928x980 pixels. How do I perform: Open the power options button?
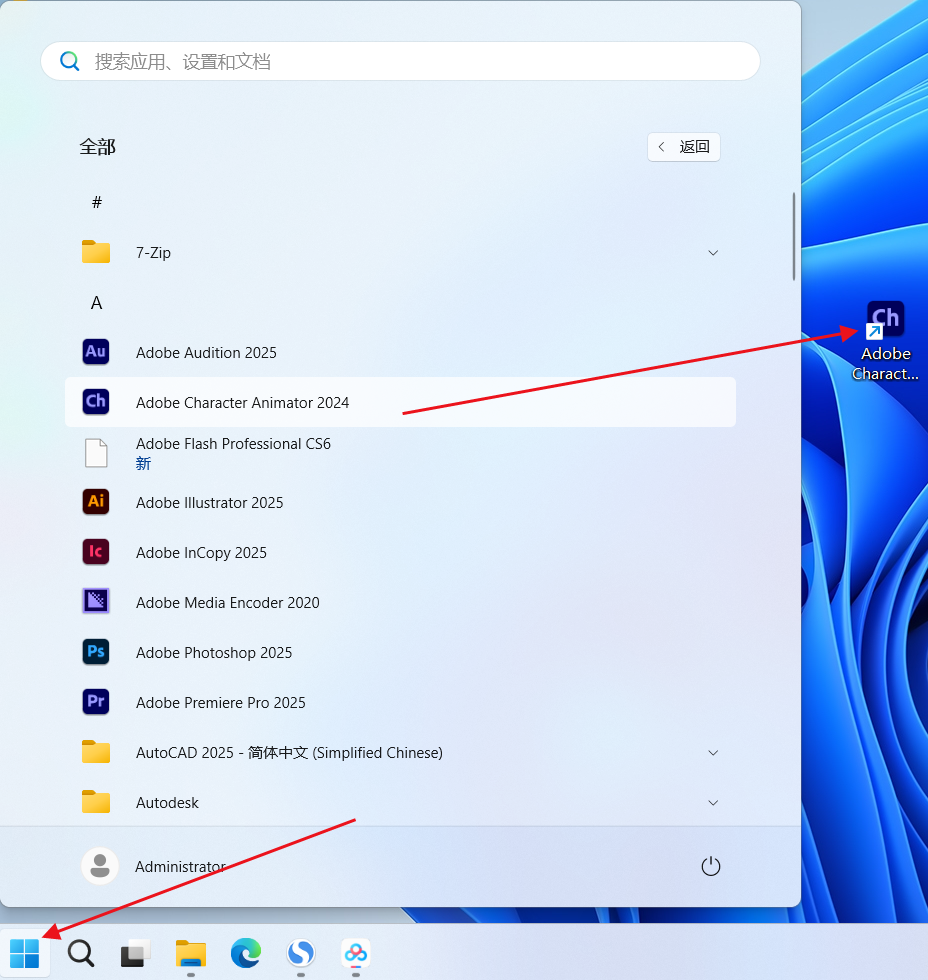(711, 866)
